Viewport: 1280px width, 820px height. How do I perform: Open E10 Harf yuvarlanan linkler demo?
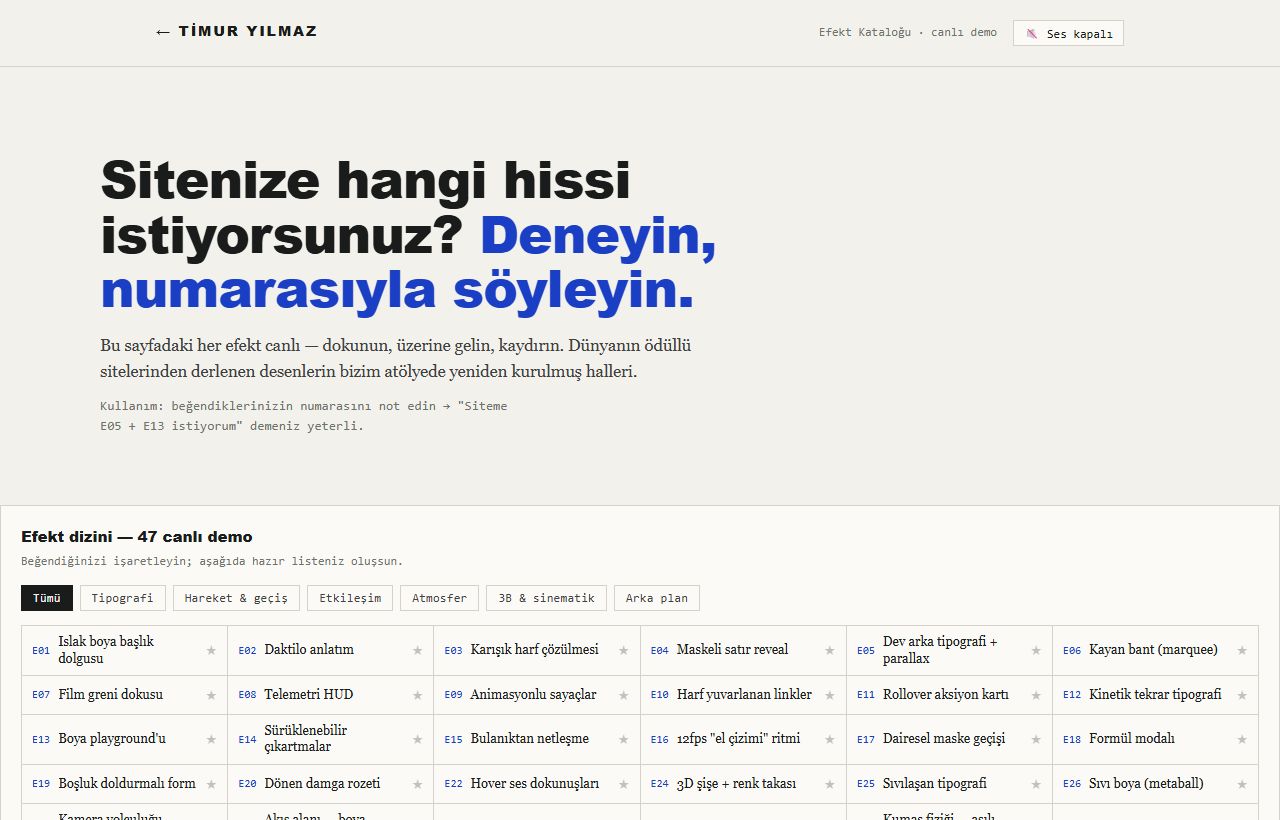(x=731, y=695)
